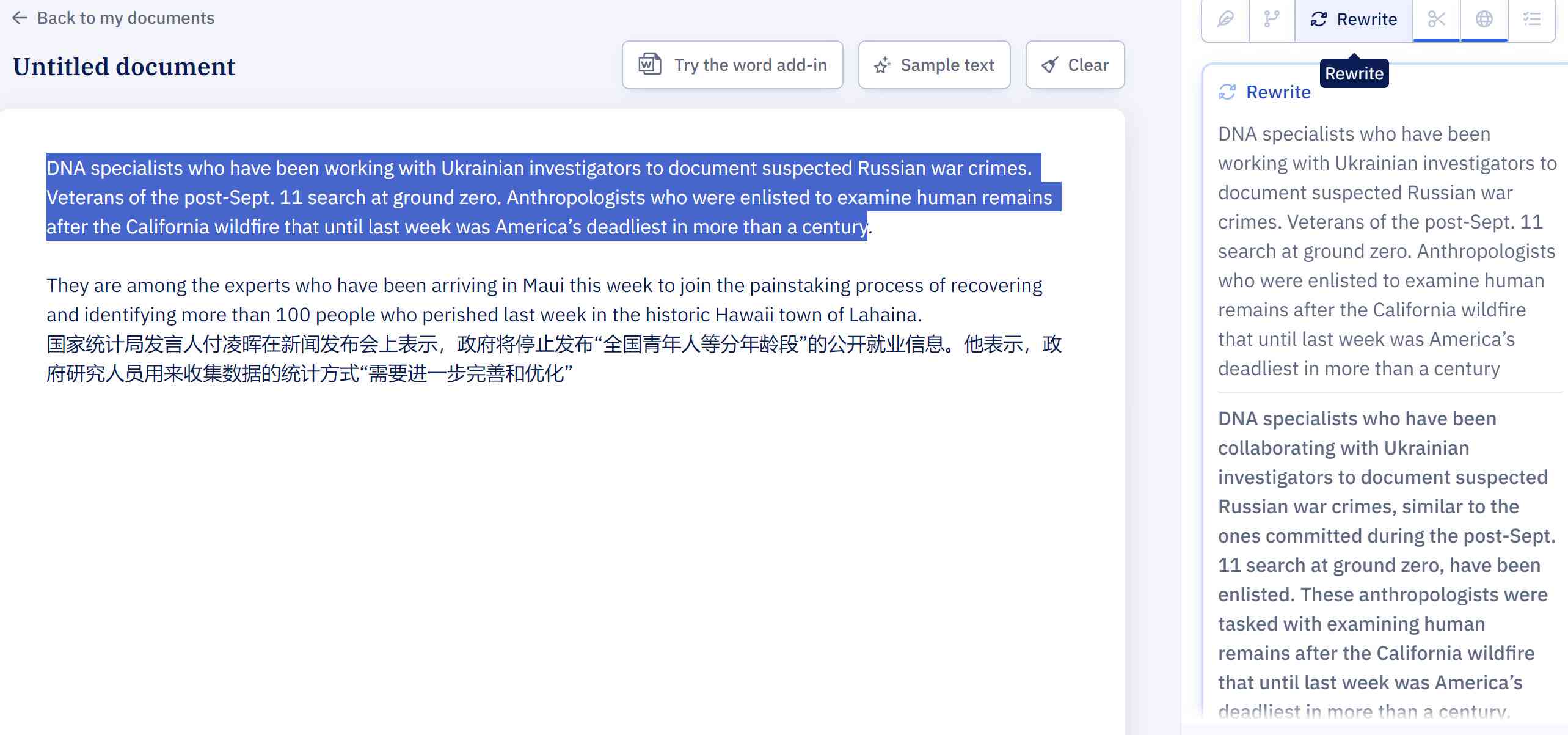Image resolution: width=1568 pixels, height=735 pixels.
Task: Click the Clear toolbar button
Action: (1075, 64)
